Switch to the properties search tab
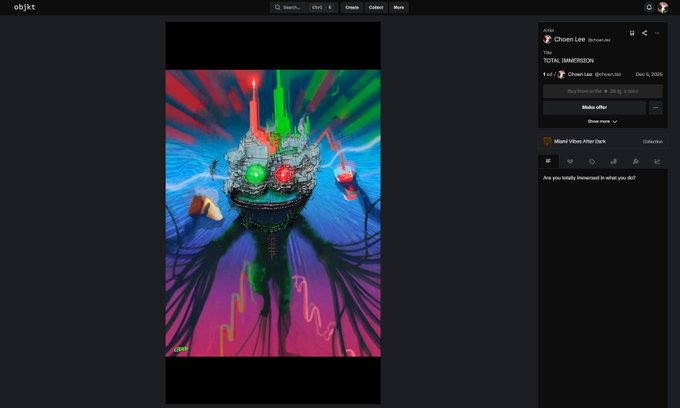Screen dimensions: 680x408 click(x=635, y=161)
